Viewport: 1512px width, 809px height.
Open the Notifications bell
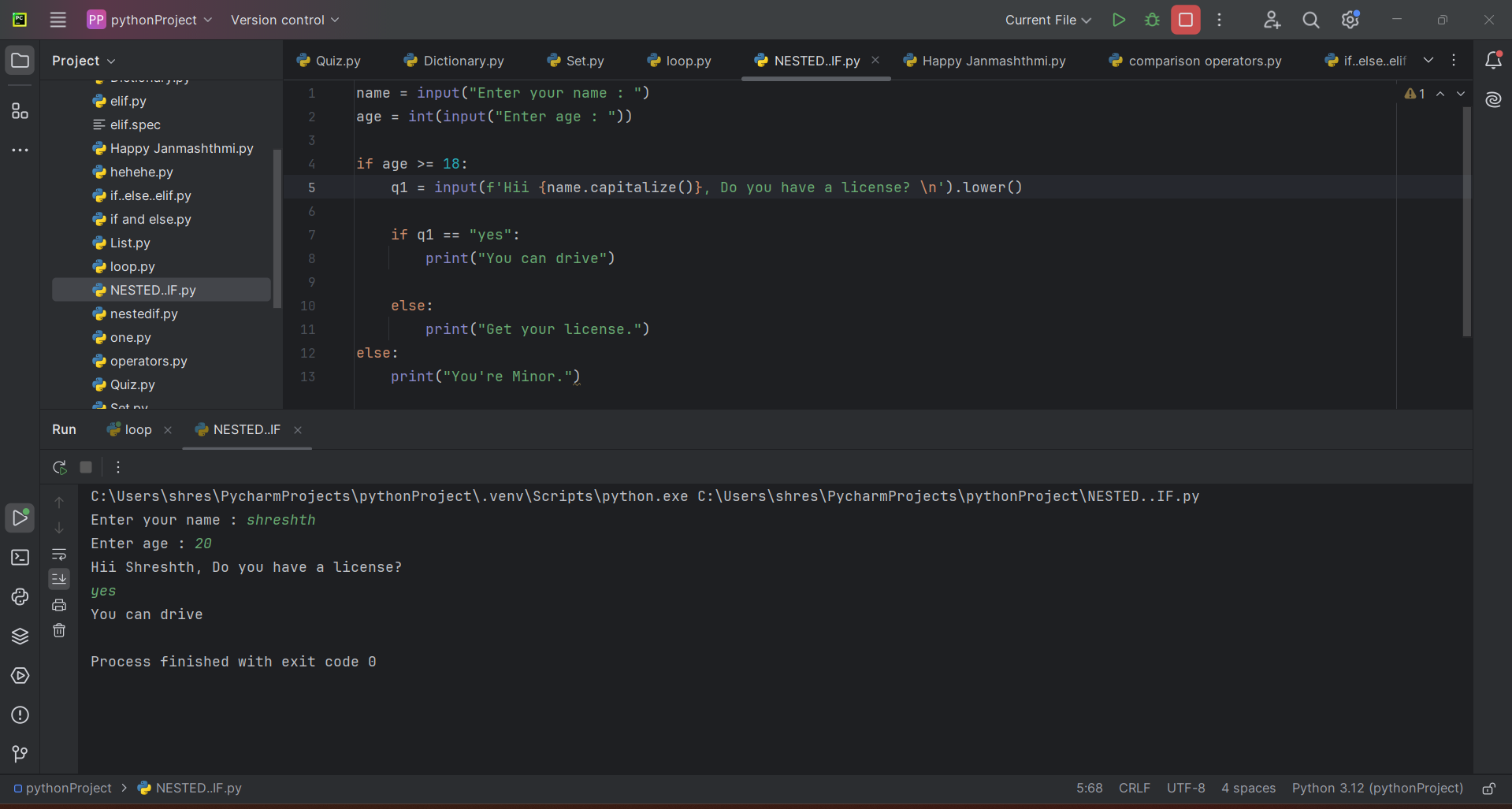tap(1493, 60)
